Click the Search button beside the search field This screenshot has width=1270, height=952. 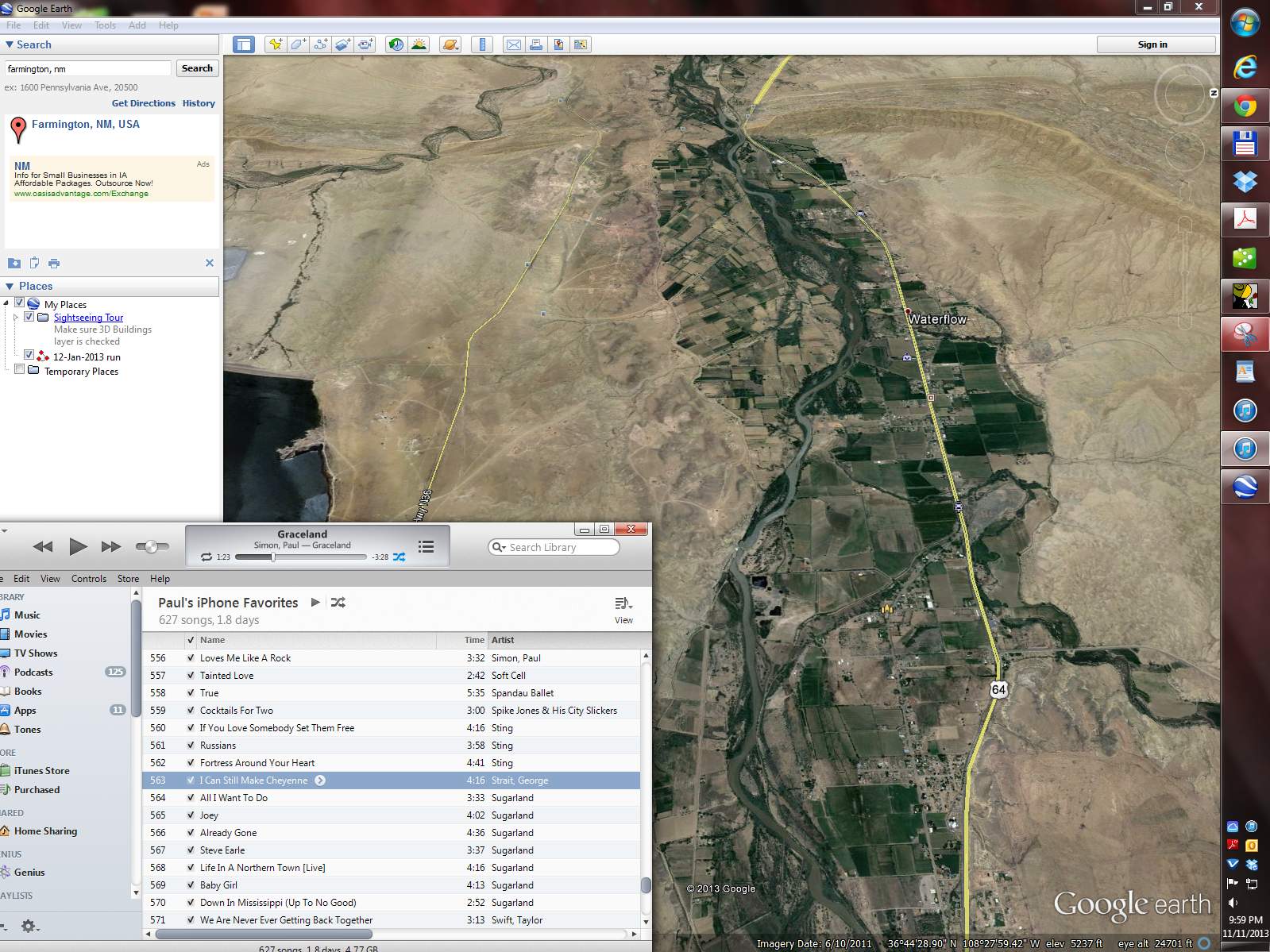coord(197,68)
